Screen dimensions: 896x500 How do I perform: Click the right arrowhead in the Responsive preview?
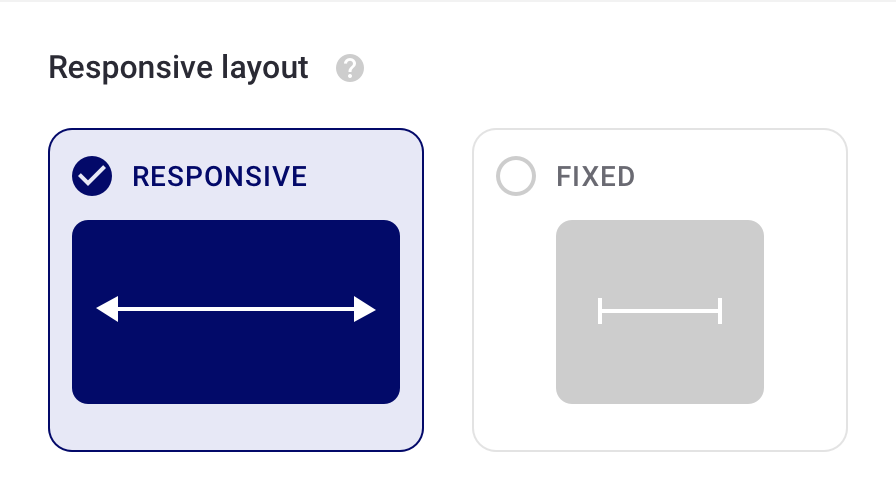pyautogui.click(x=364, y=311)
